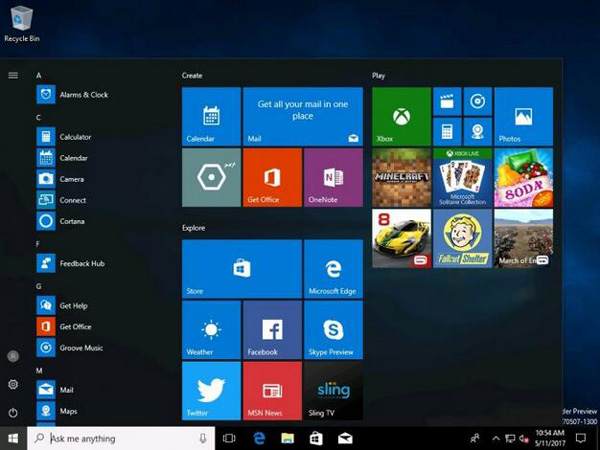Launch the Xbox tile

[x=401, y=116]
